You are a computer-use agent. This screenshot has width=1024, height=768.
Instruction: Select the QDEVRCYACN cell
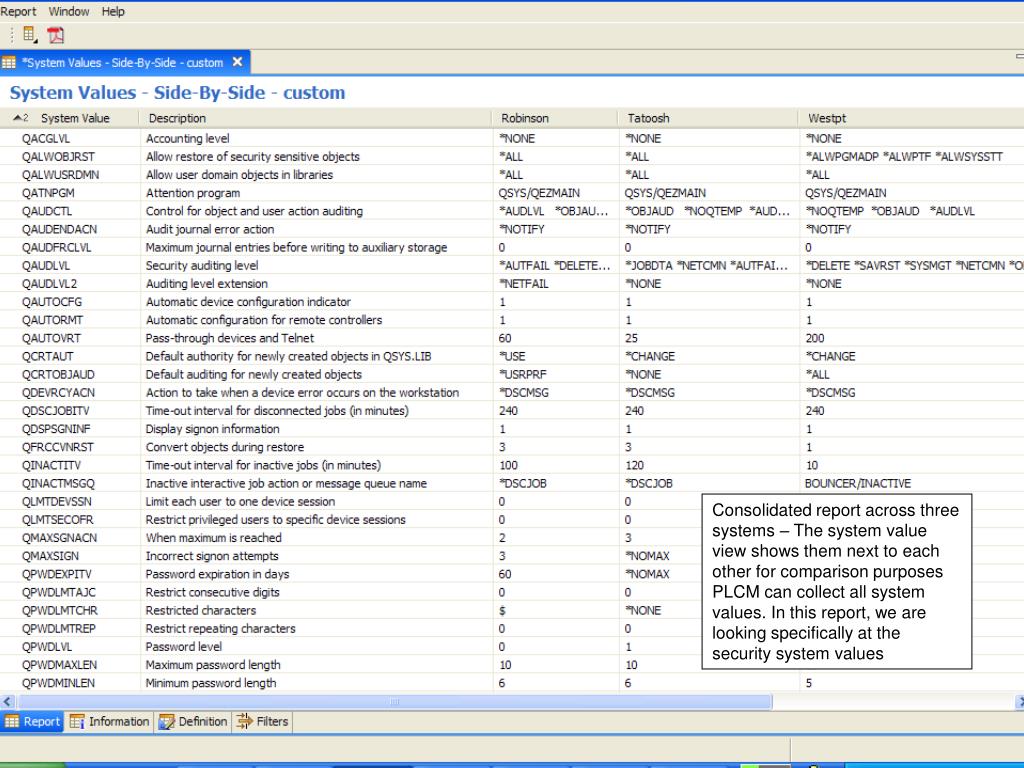pos(58,392)
